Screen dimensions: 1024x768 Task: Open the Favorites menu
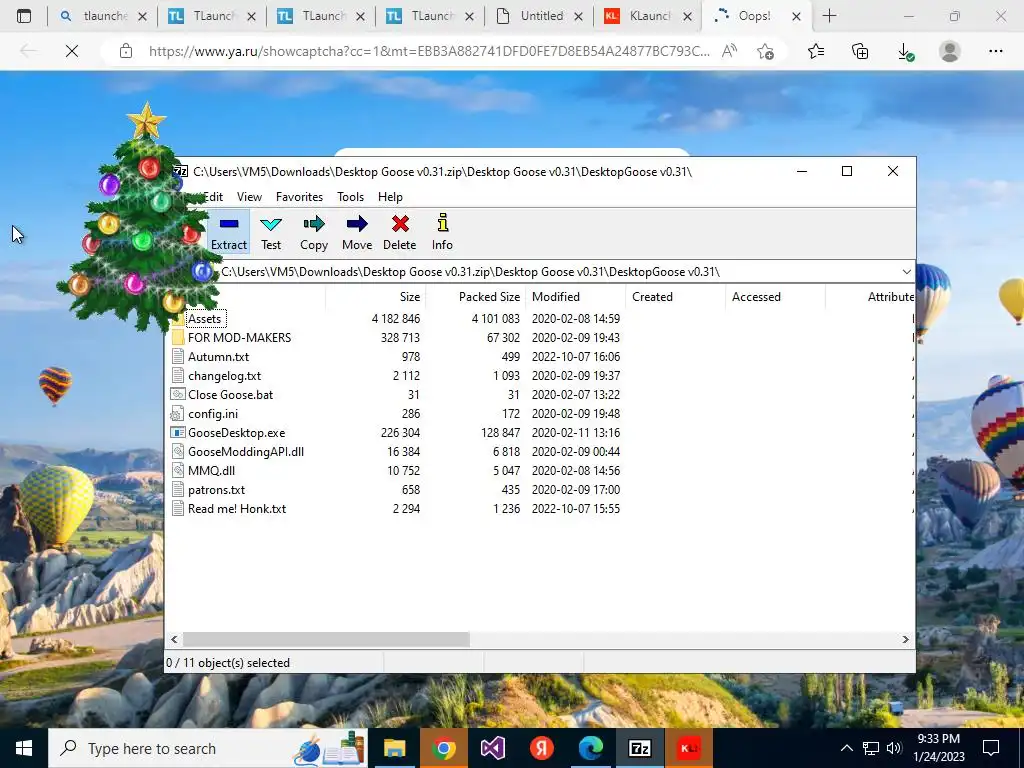(x=299, y=197)
